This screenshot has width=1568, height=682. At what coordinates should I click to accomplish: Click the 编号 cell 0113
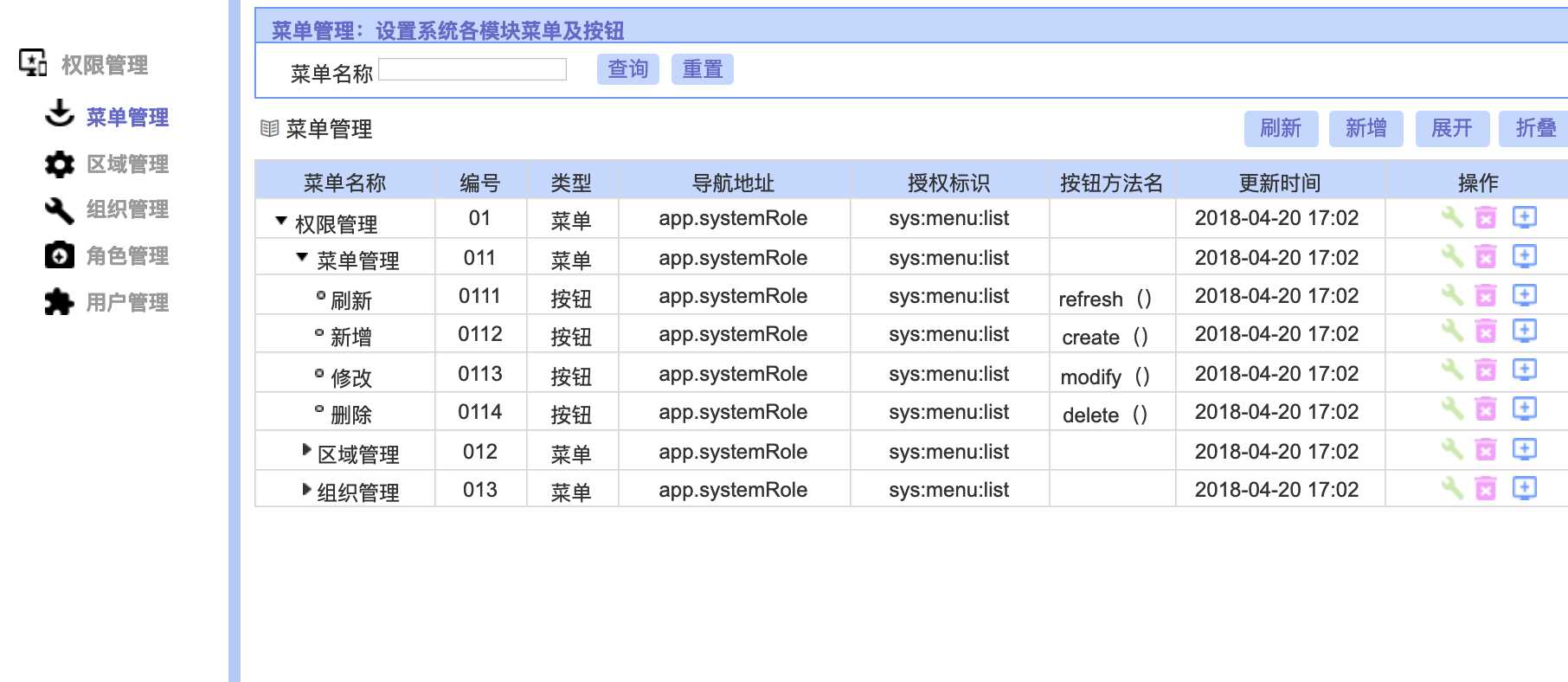[480, 374]
